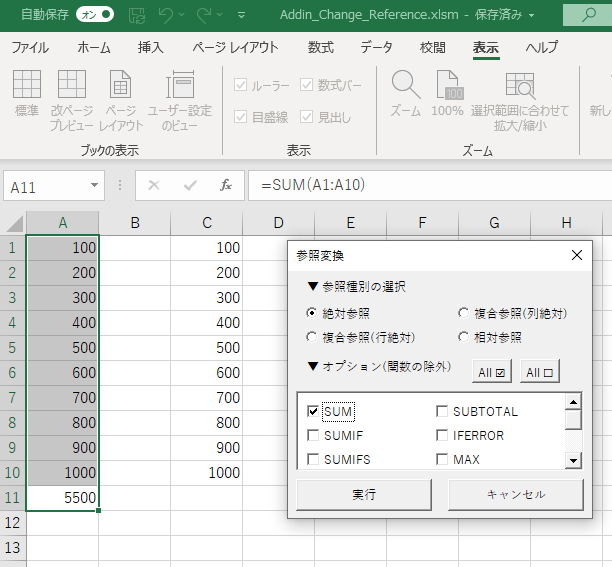612x567 pixels.
Task: Switch to the ホーム tab
Action: pos(94,48)
